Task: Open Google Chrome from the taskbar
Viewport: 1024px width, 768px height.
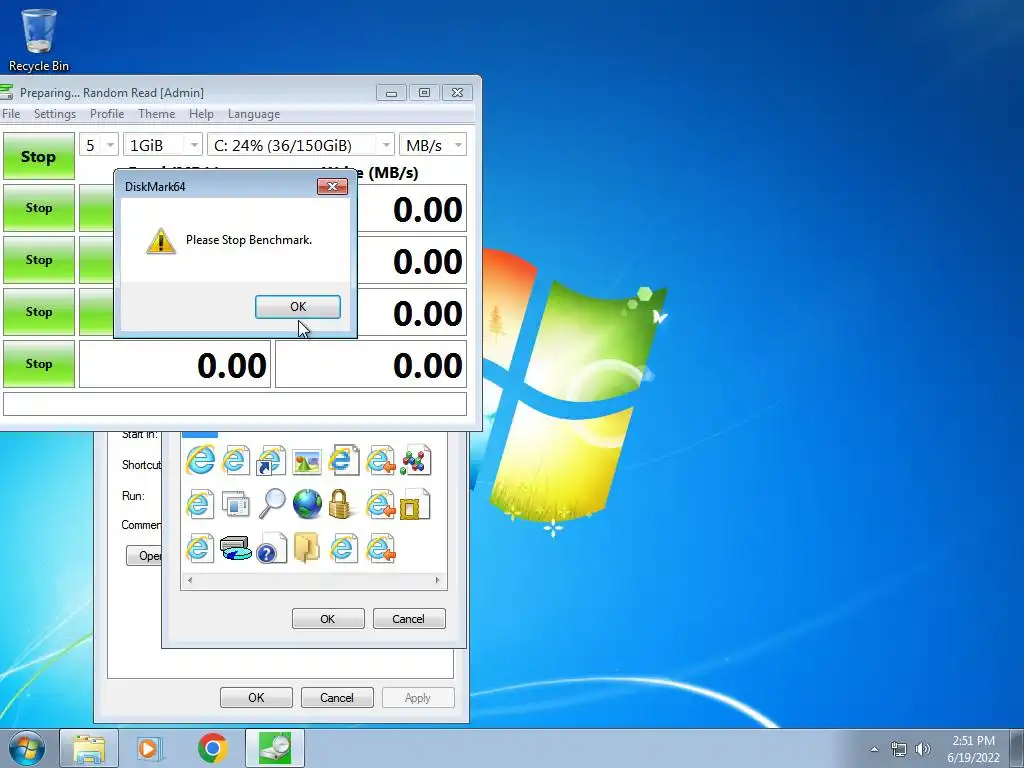Action: [x=212, y=748]
